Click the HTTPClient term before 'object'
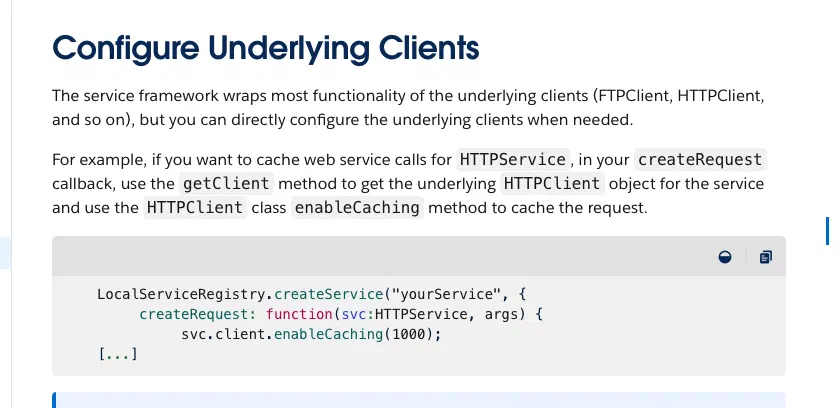Screen dimensions: 838x408 pyautogui.click(x=553, y=184)
